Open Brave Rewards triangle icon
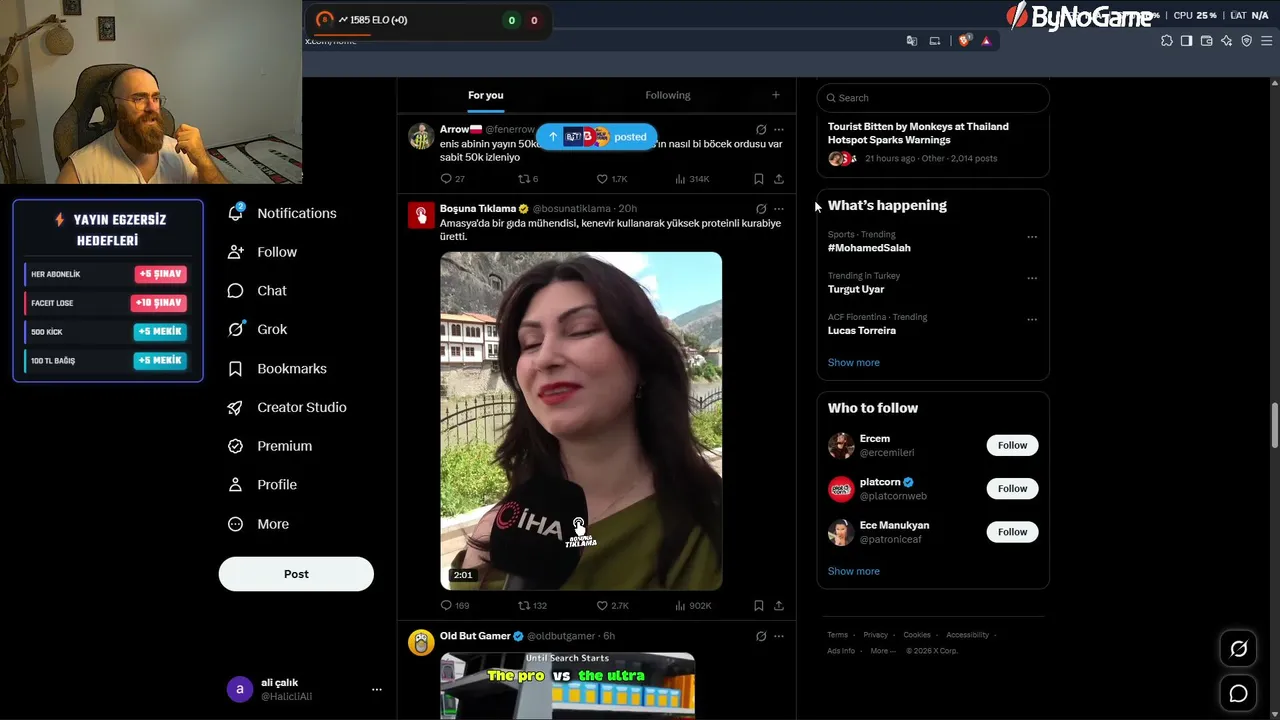The width and height of the screenshot is (1280, 720). tap(986, 41)
